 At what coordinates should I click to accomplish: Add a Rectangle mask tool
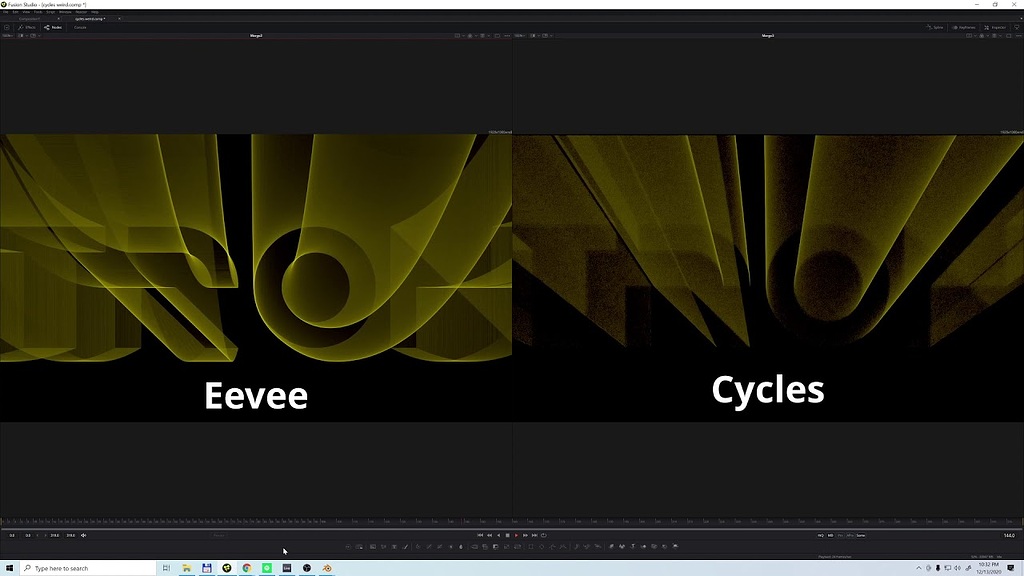coord(530,547)
